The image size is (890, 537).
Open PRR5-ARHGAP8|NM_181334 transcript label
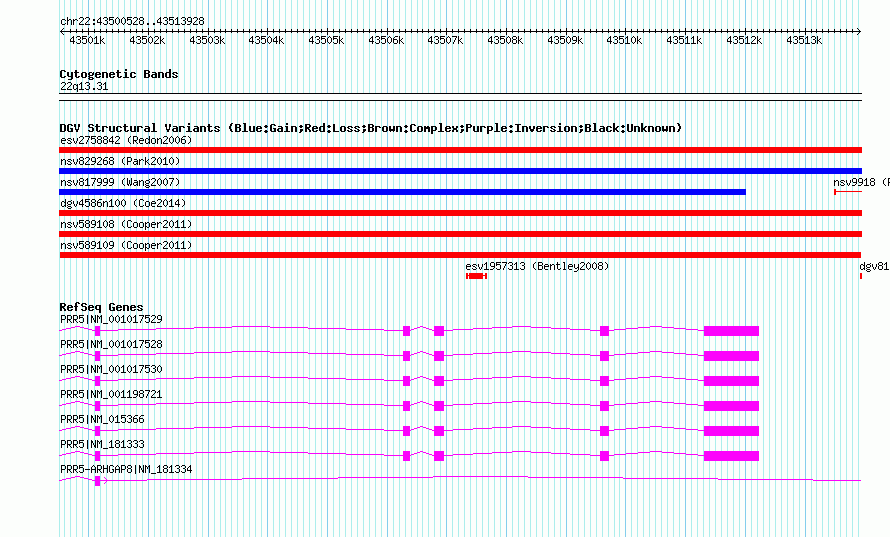point(126,469)
